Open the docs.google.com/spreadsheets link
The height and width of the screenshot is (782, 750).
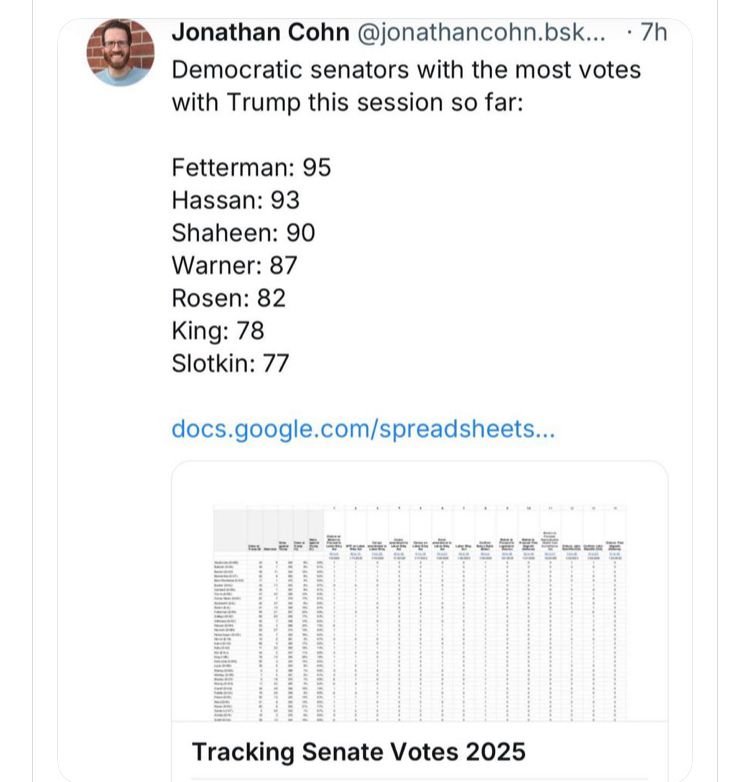(x=363, y=429)
